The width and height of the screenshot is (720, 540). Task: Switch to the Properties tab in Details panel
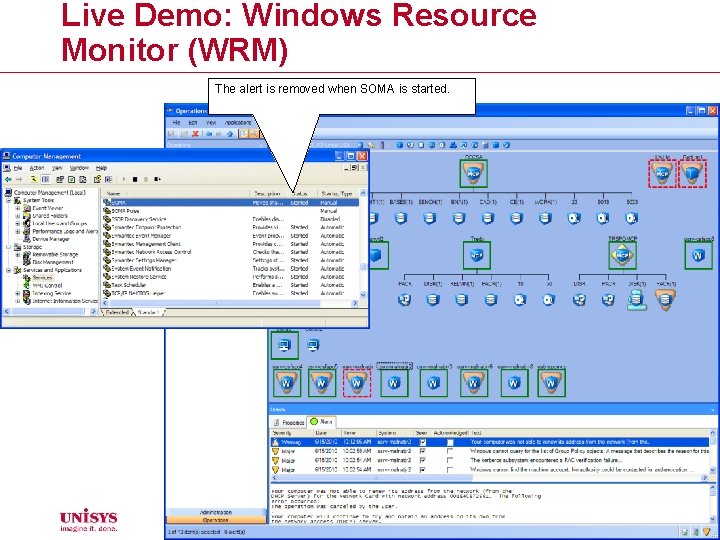(289, 422)
